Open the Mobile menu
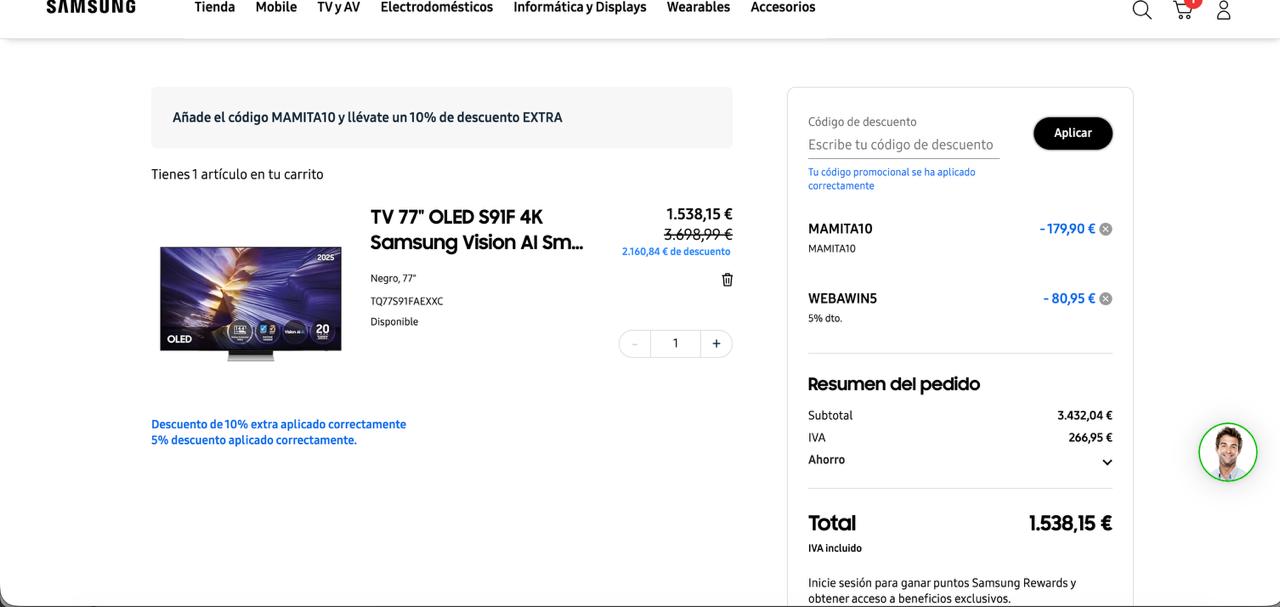 (x=276, y=8)
